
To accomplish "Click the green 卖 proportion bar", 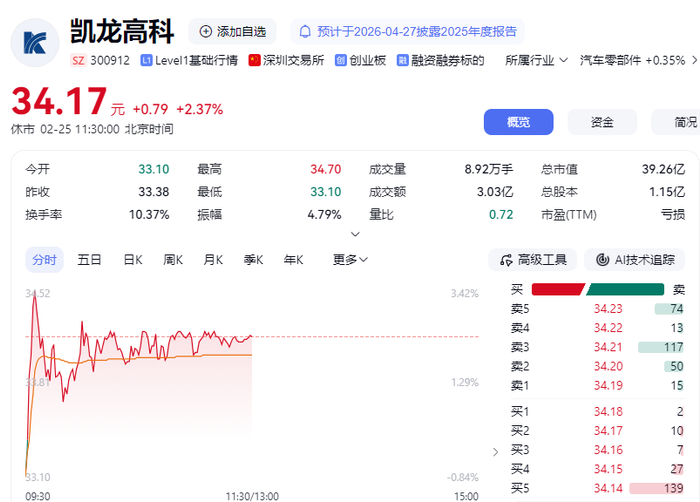I will coord(625,289).
